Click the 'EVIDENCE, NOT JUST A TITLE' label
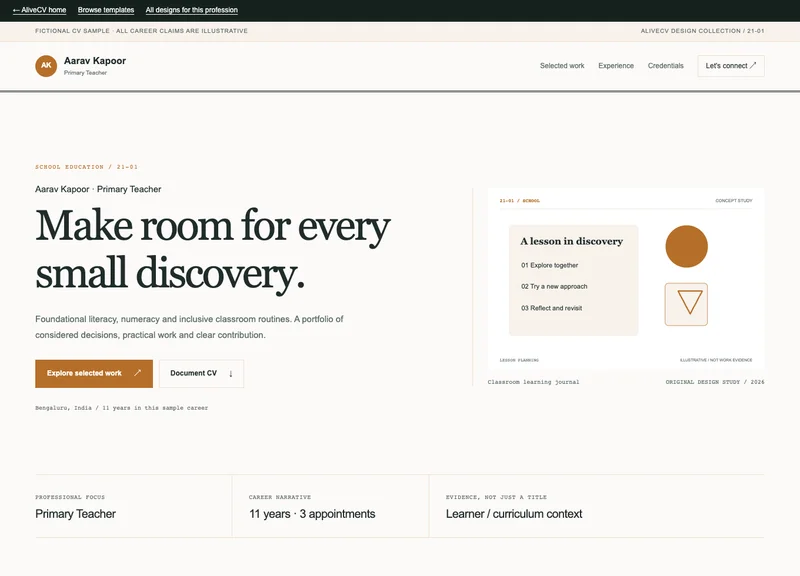 pos(496,497)
